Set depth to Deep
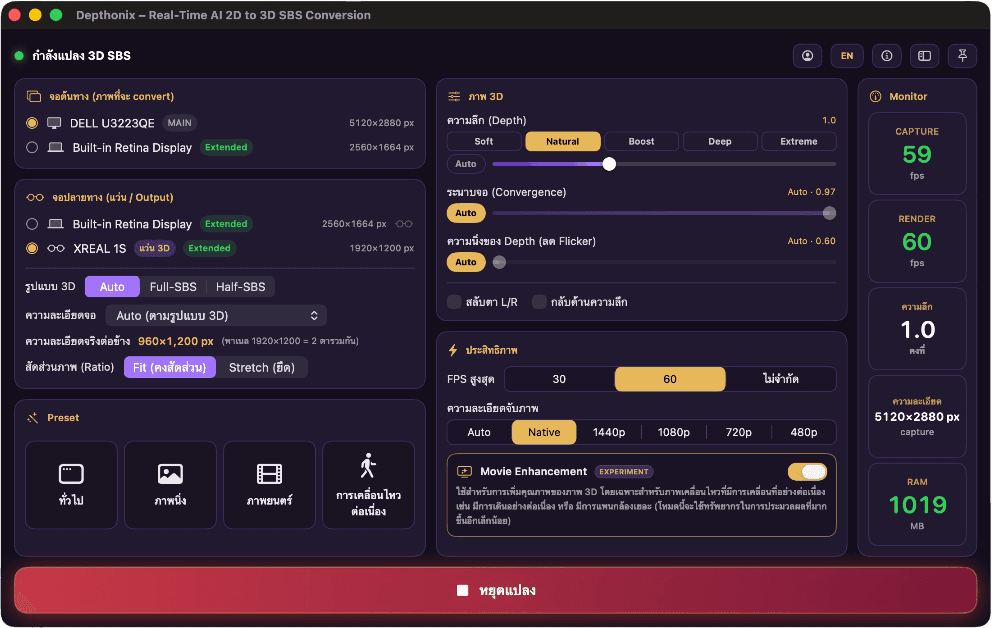The image size is (992, 628). (x=720, y=141)
